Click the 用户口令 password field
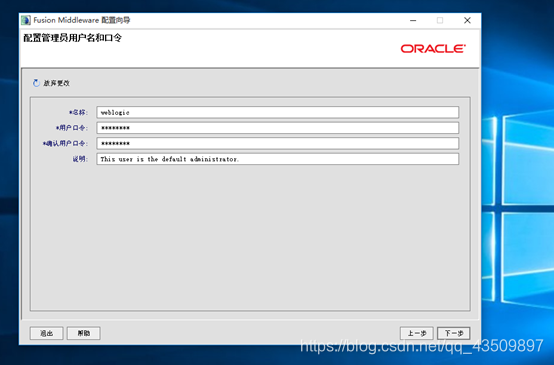The image size is (554, 365). point(278,128)
